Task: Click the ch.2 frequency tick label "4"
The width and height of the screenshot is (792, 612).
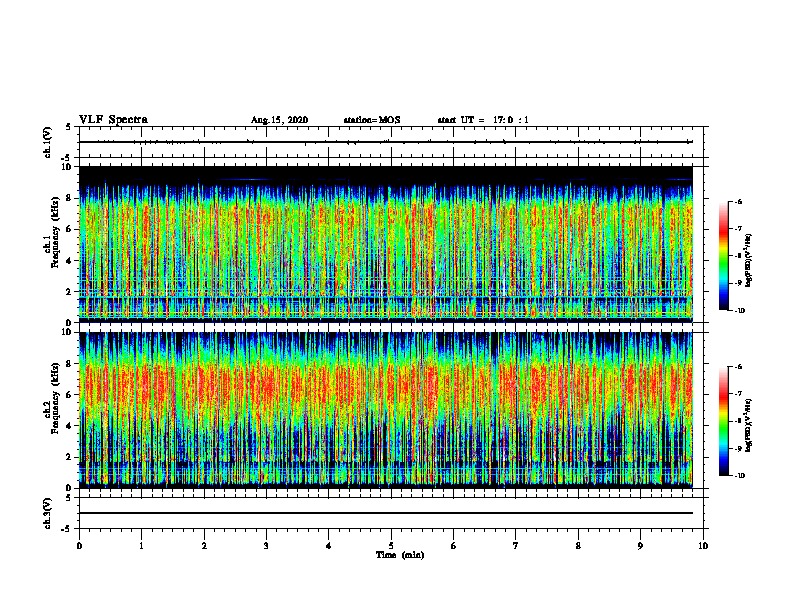Action: point(70,426)
